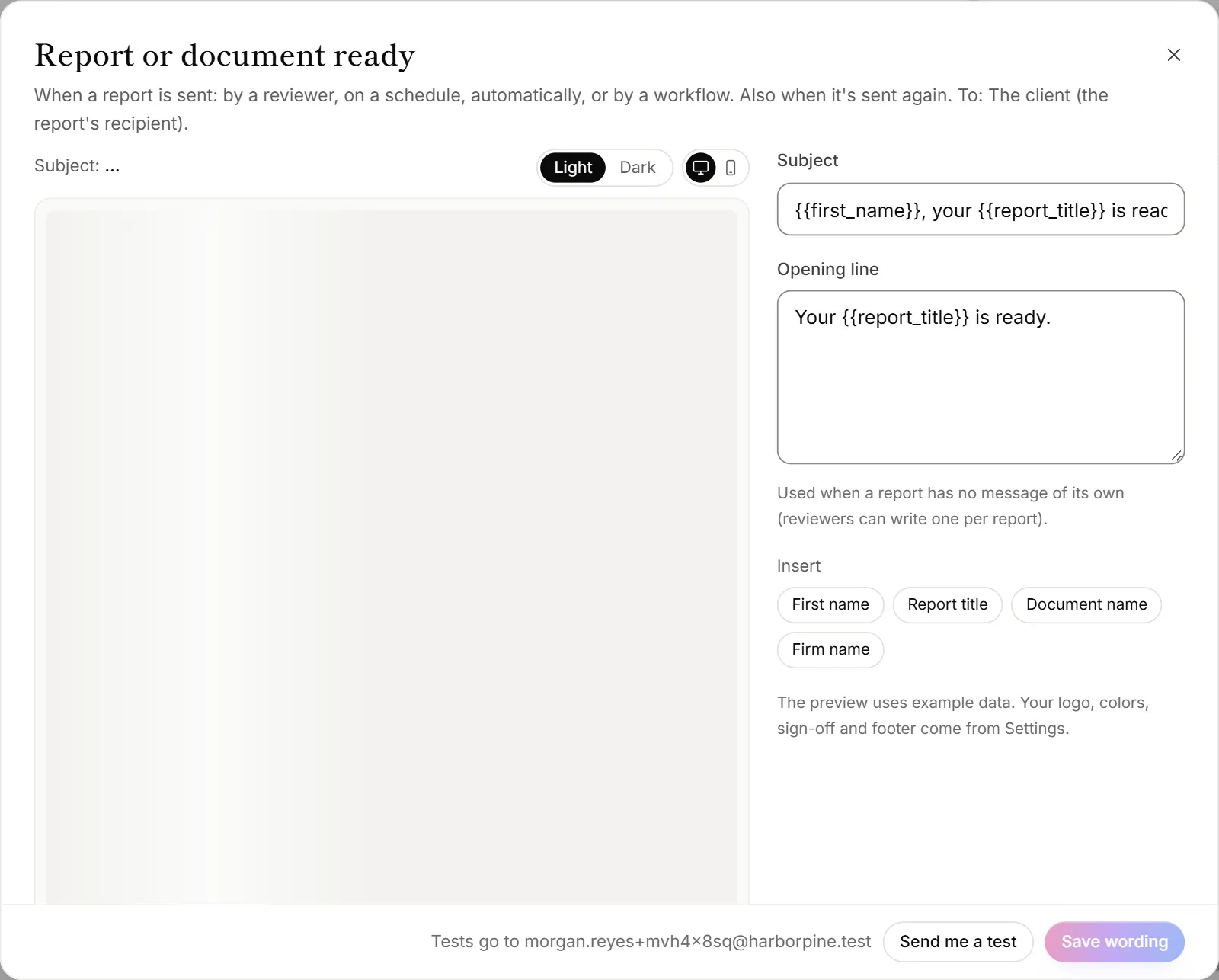Insert the Report title placeholder

click(x=948, y=605)
